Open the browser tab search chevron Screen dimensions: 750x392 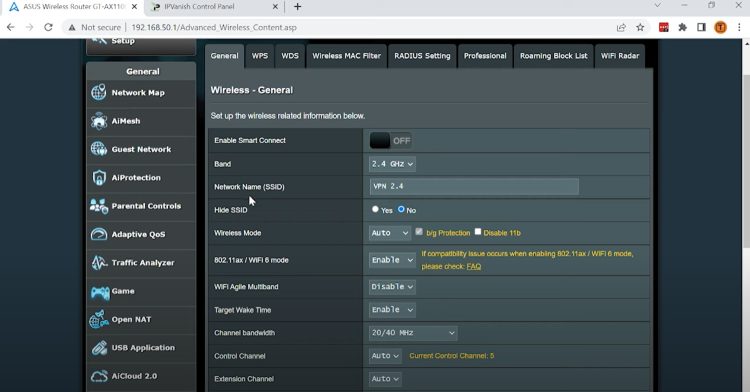657,5
